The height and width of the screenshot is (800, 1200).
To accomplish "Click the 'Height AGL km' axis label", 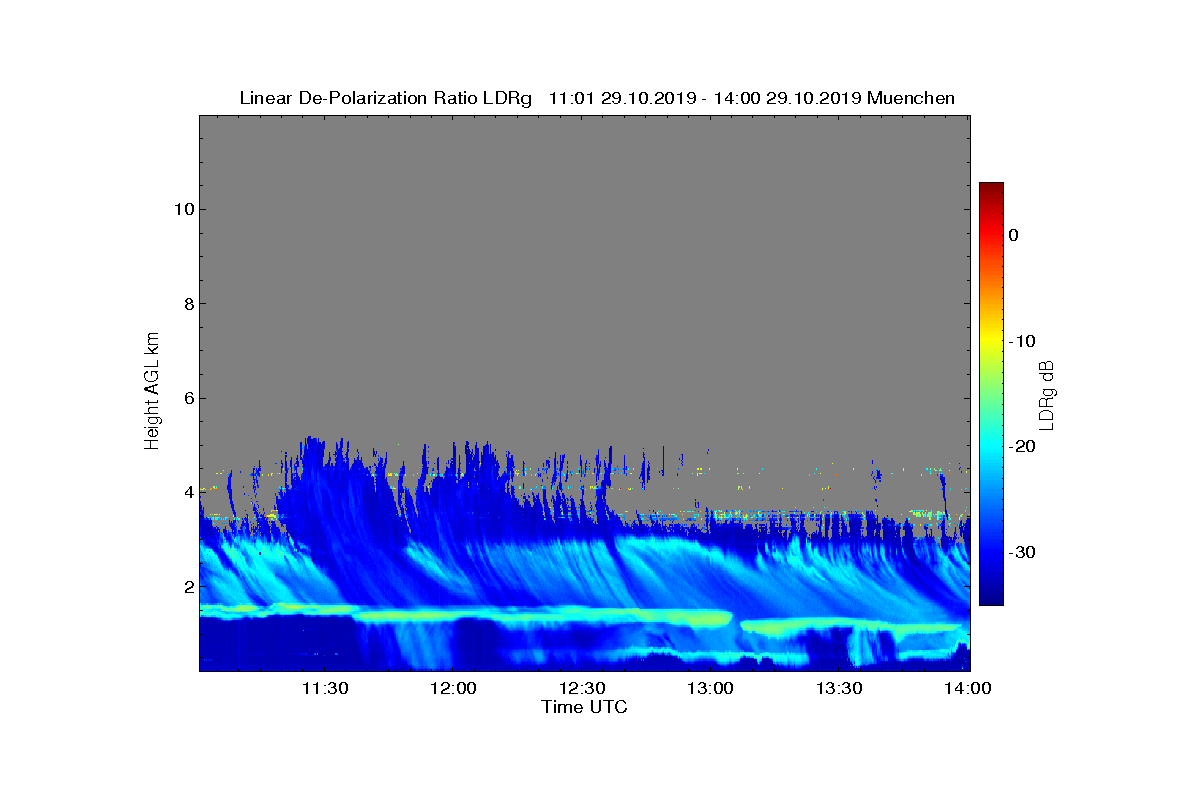I will click(x=152, y=392).
